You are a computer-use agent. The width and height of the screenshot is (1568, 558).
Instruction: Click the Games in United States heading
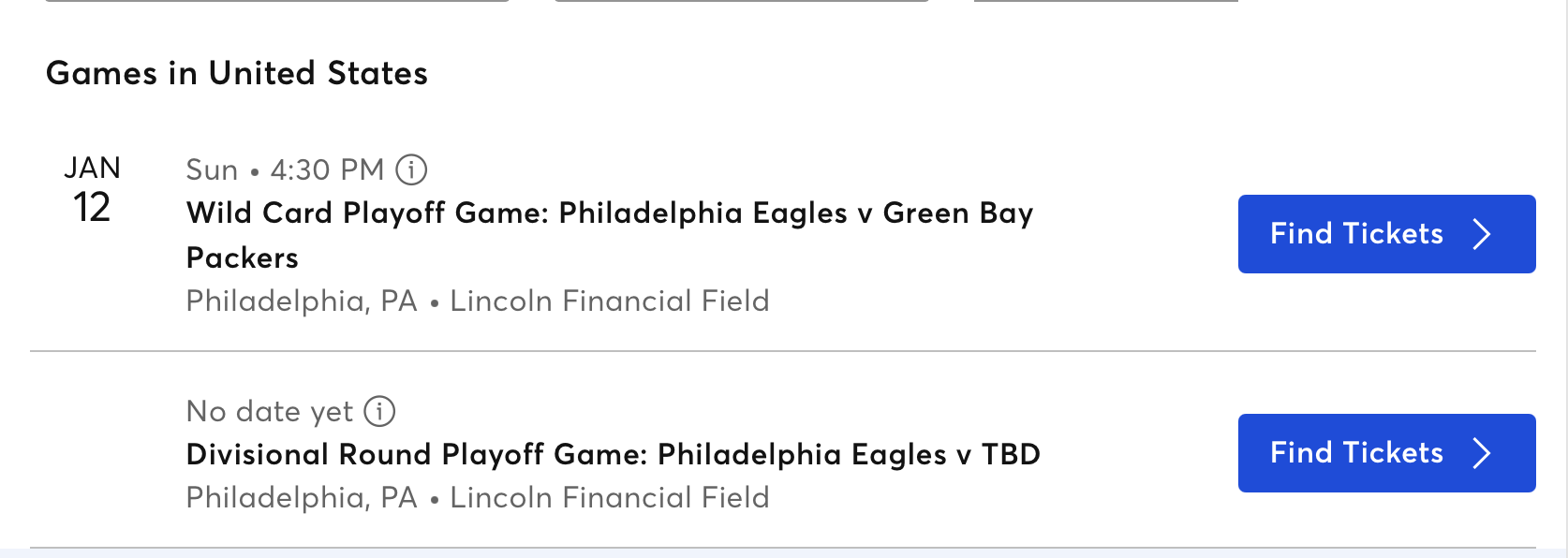click(237, 73)
